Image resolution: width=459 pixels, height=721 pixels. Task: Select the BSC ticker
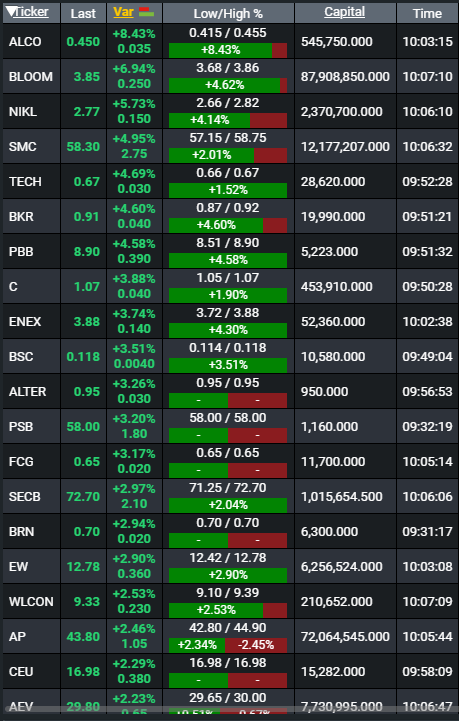[x=21, y=356]
